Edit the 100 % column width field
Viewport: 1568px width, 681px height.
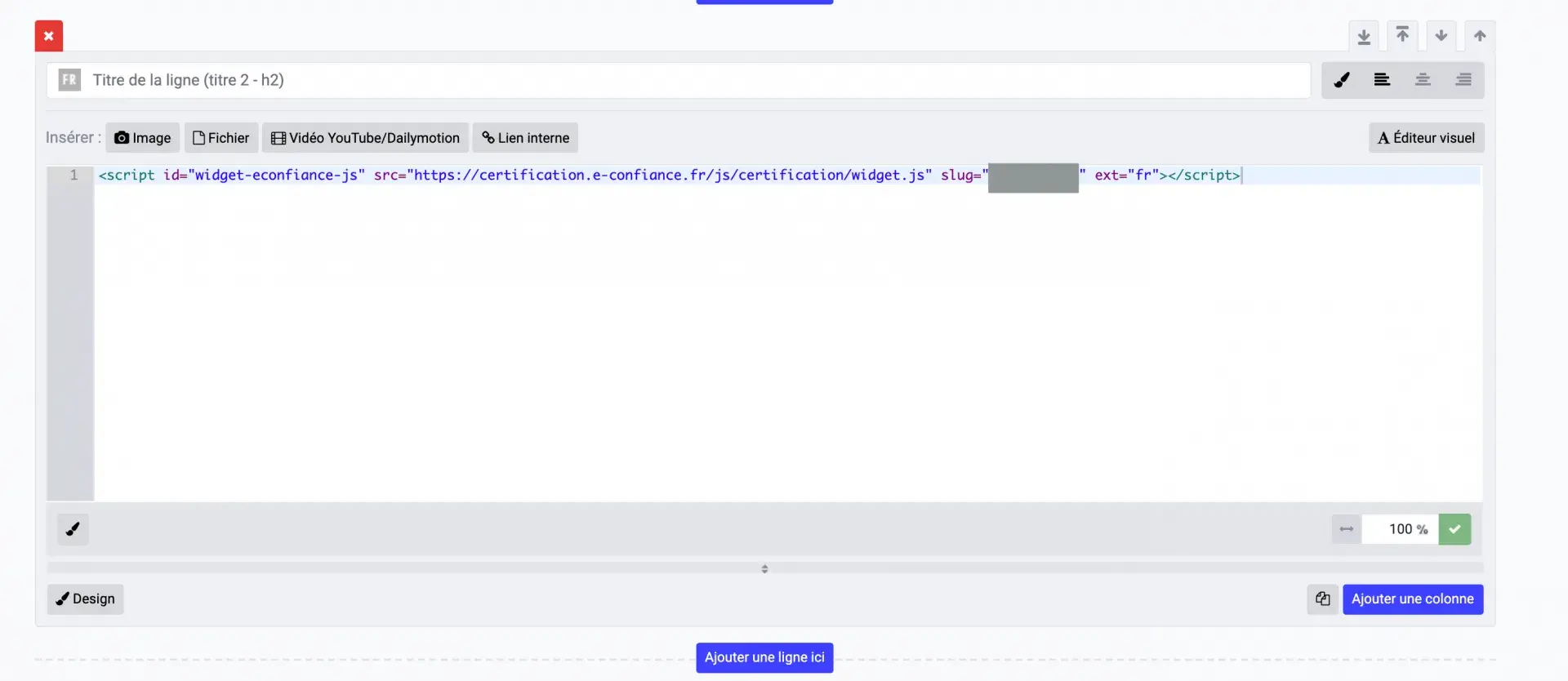(x=1400, y=529)
